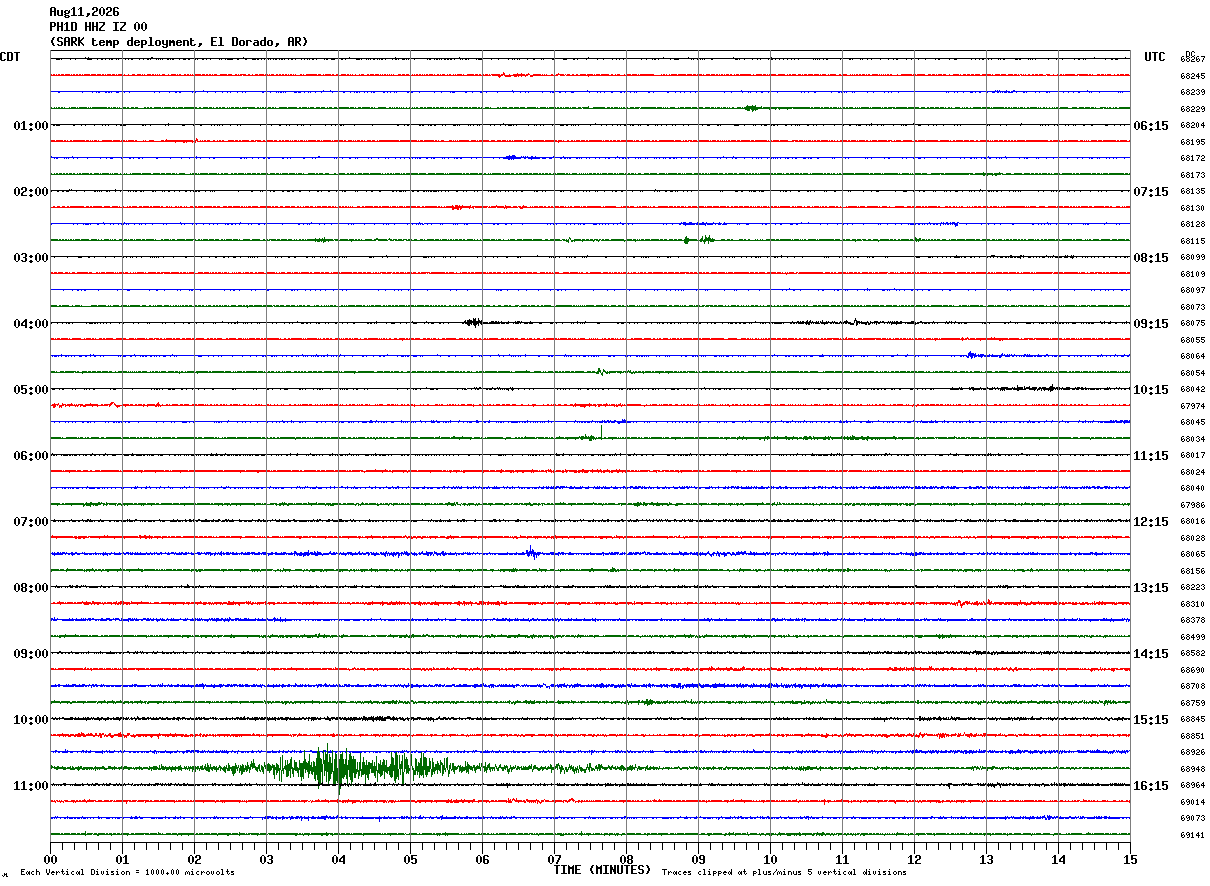Select the "01:00" CDT time label
The width and height of the screenshot is (1210, 886).
pos(31,126)
